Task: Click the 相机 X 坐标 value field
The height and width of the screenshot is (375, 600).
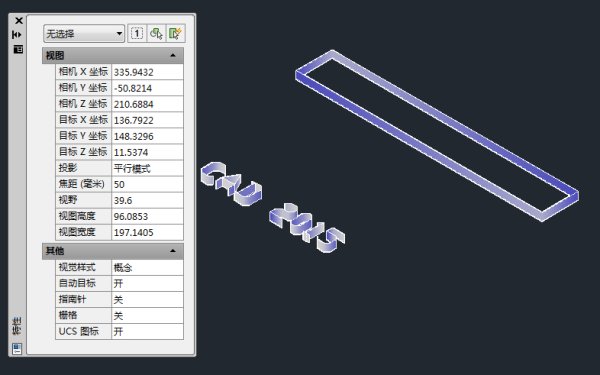Action: coord(147,72)
